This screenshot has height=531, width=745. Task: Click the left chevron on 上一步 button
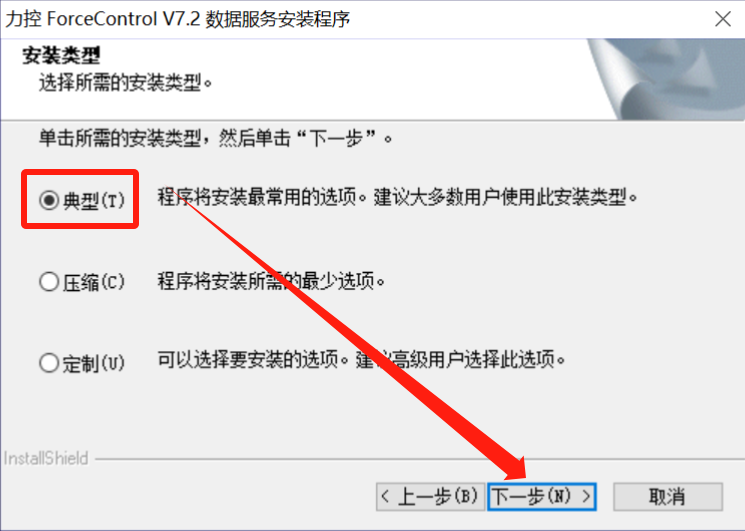coord(385,497)
